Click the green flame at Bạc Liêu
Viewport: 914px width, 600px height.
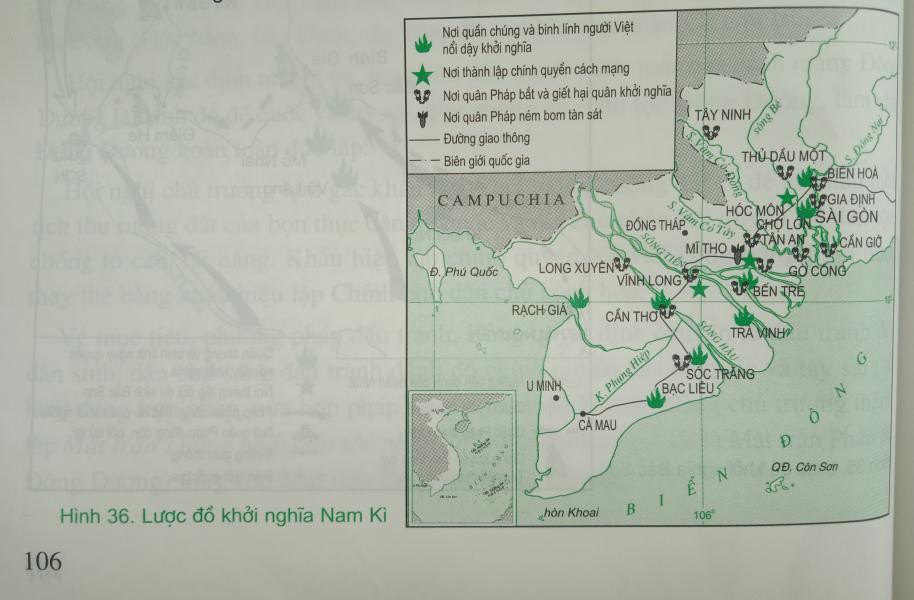[x=656, y=398]
